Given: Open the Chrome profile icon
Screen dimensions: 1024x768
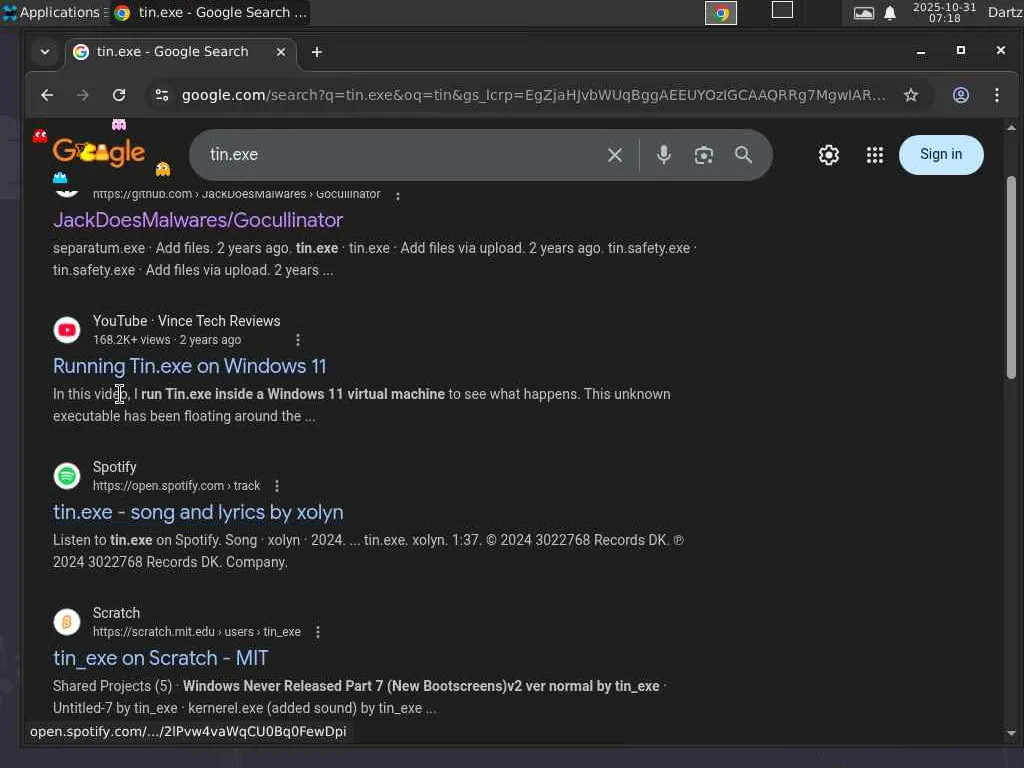Looking at the screenshot, I should tap(961, 95).
